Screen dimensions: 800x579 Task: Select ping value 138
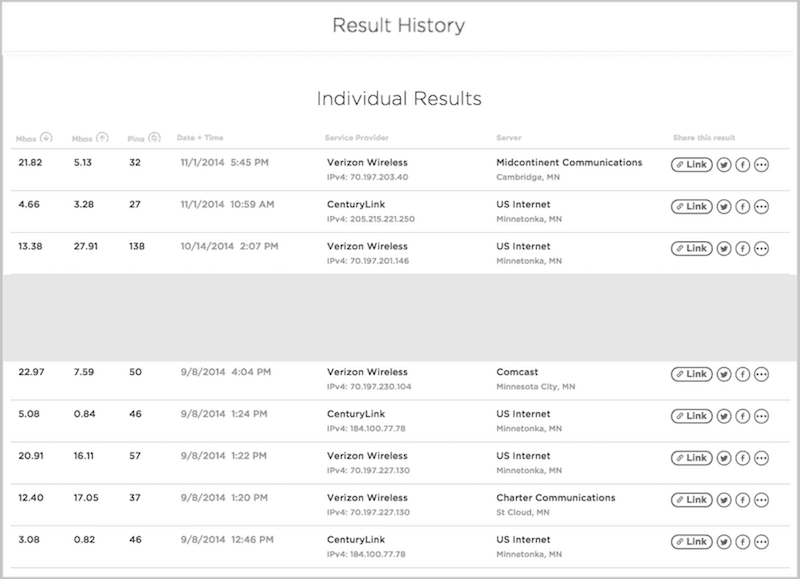point(137,246)
